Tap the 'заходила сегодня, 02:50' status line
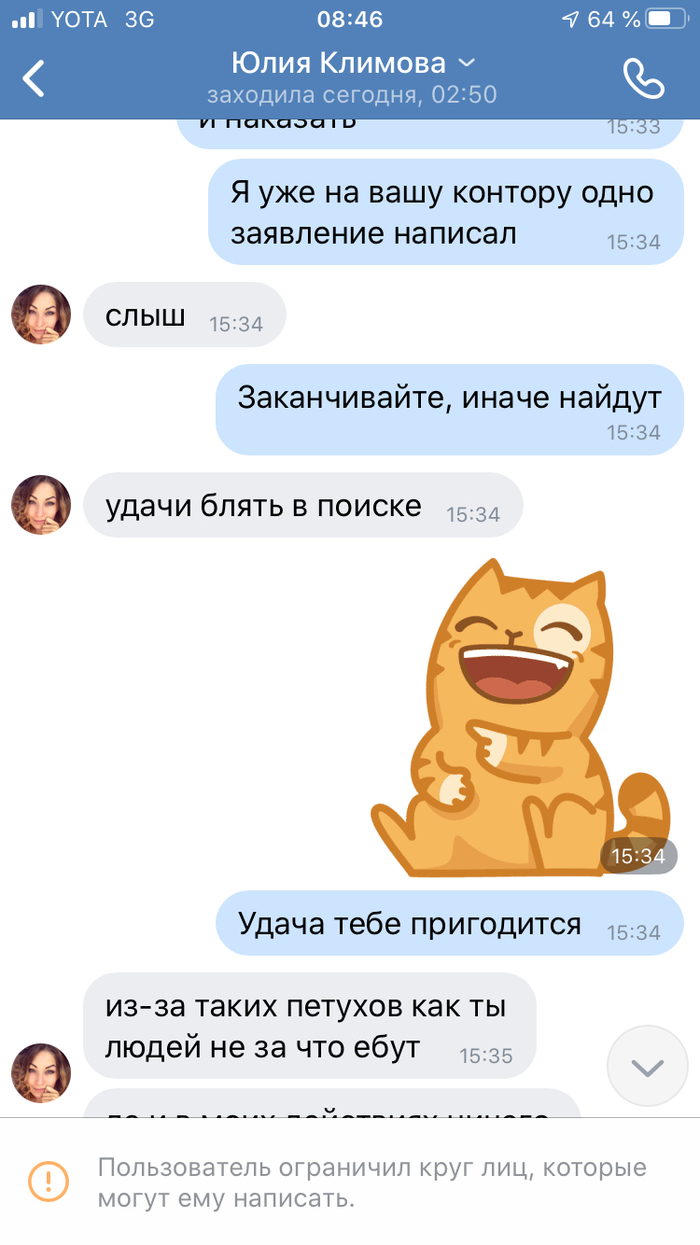 tap(352, 96)
